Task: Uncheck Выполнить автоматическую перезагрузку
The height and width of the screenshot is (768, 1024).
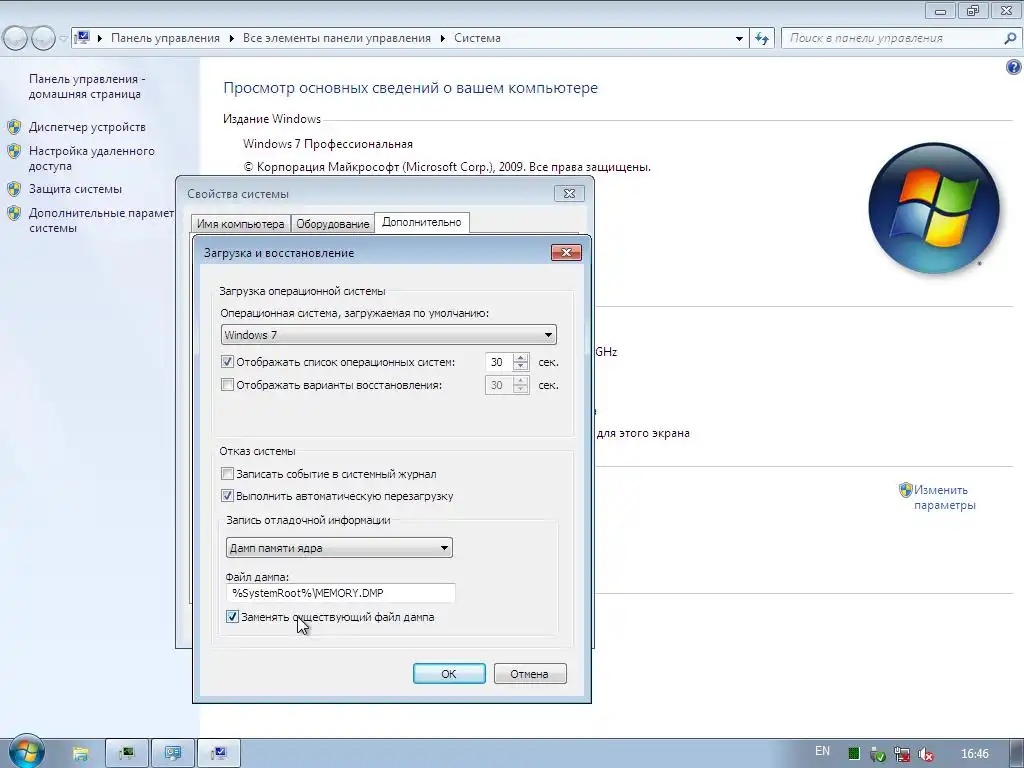Action: (x=227, y=496)
